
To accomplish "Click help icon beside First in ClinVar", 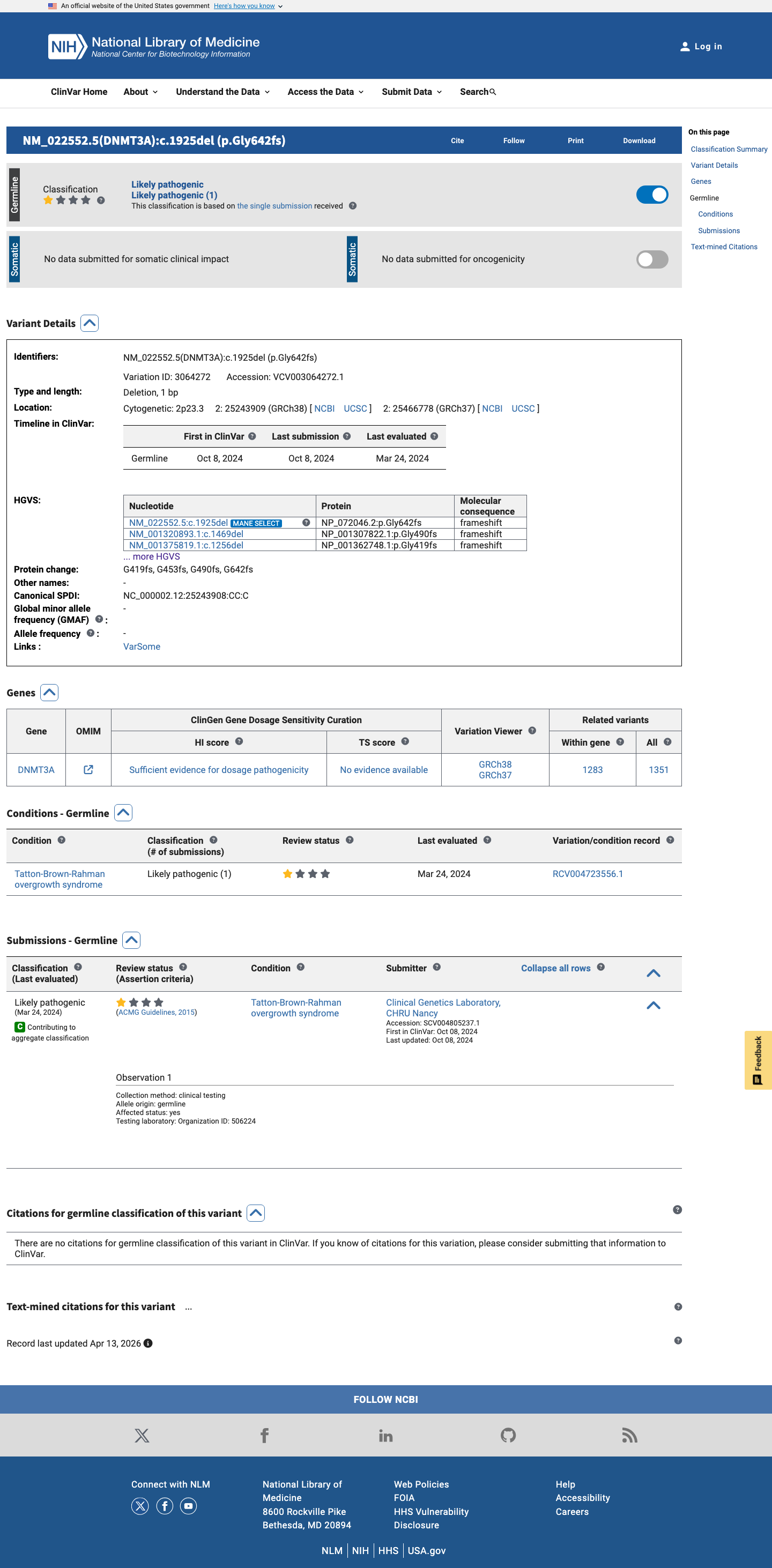I will point(252,436).
